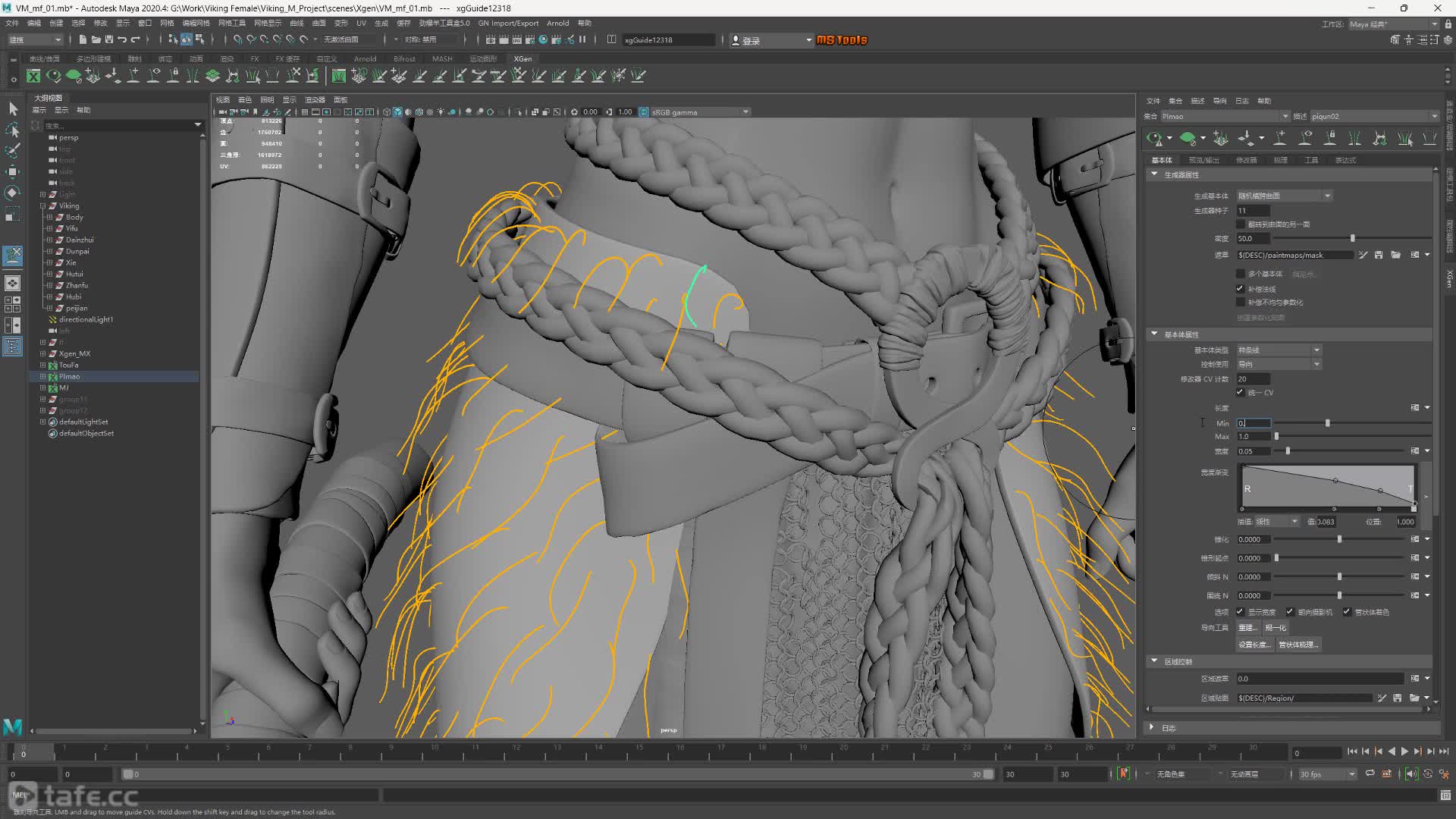Image resolution: width=1456 pixels, height=819 pixels.
Task: Toggle flip to other side of surface checkbox
Action: click(1241, 224)
